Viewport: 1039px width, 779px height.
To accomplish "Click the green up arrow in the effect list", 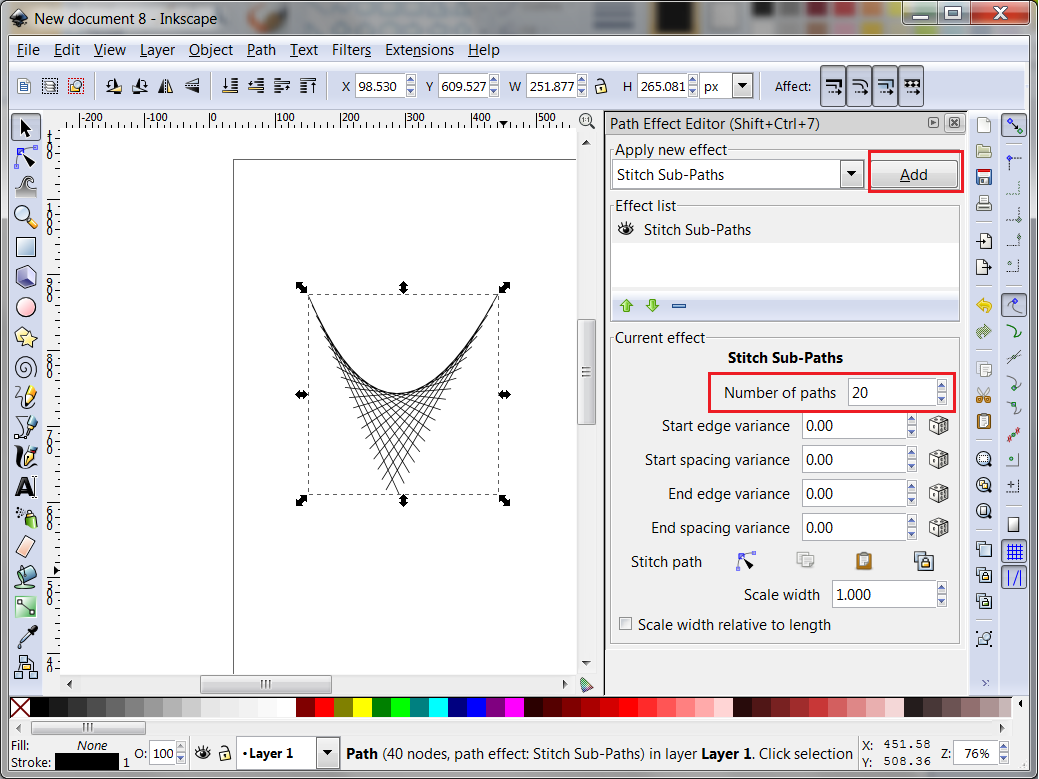I will 626,305.
